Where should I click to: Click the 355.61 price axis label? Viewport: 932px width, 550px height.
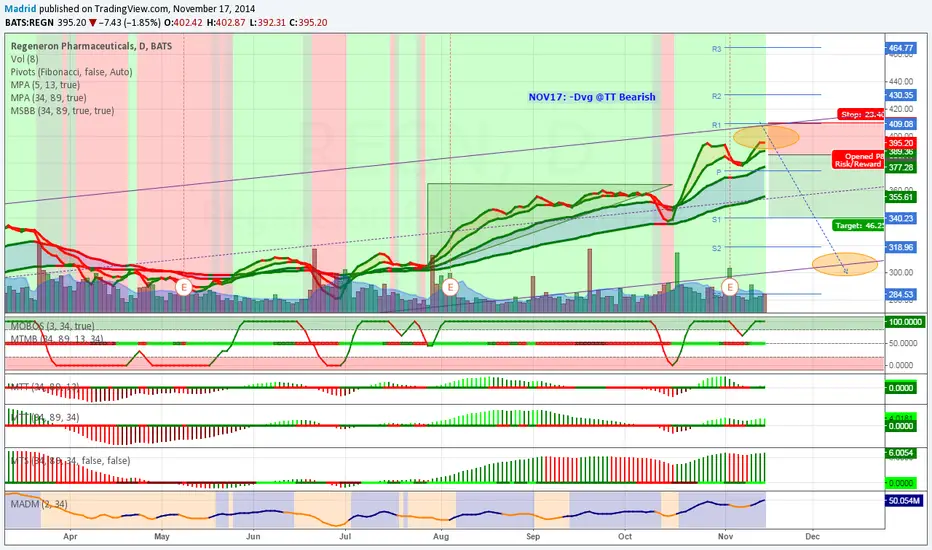pyautogui.click(x=901, y=197)
